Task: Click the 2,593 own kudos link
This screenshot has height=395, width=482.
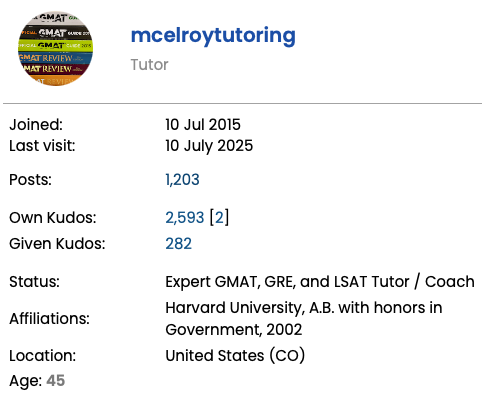Action: [x=185, y=218]
